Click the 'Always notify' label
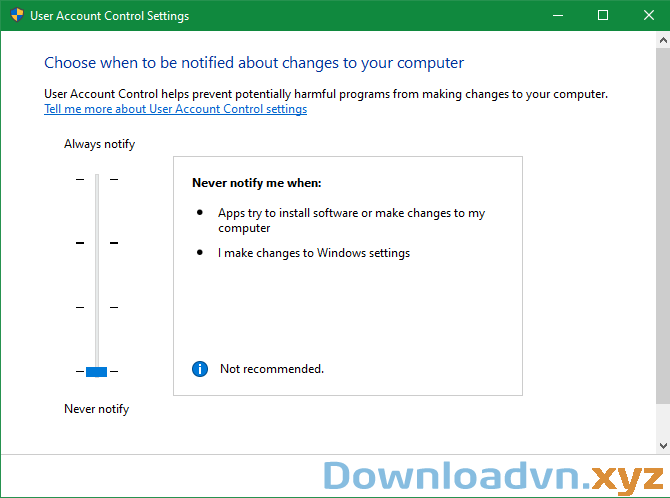670x498 pixels. point(100,144)
